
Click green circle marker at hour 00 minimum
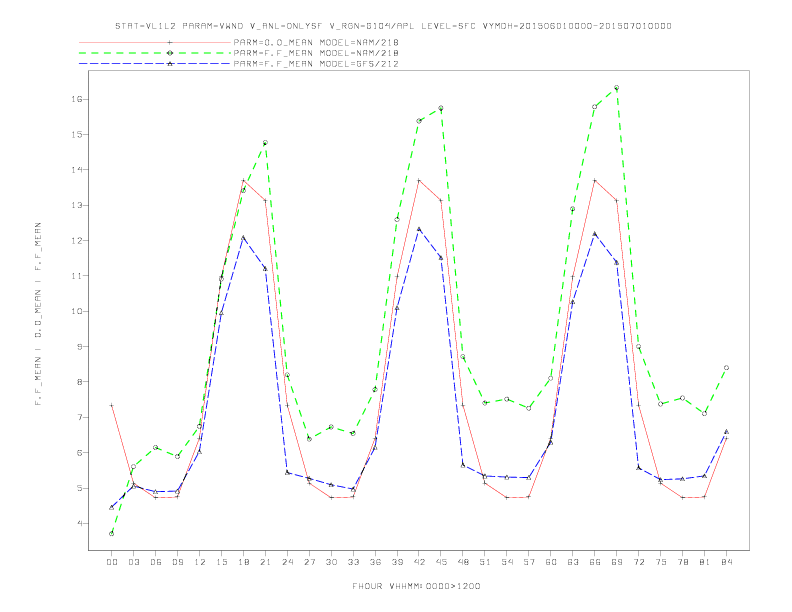112,534
